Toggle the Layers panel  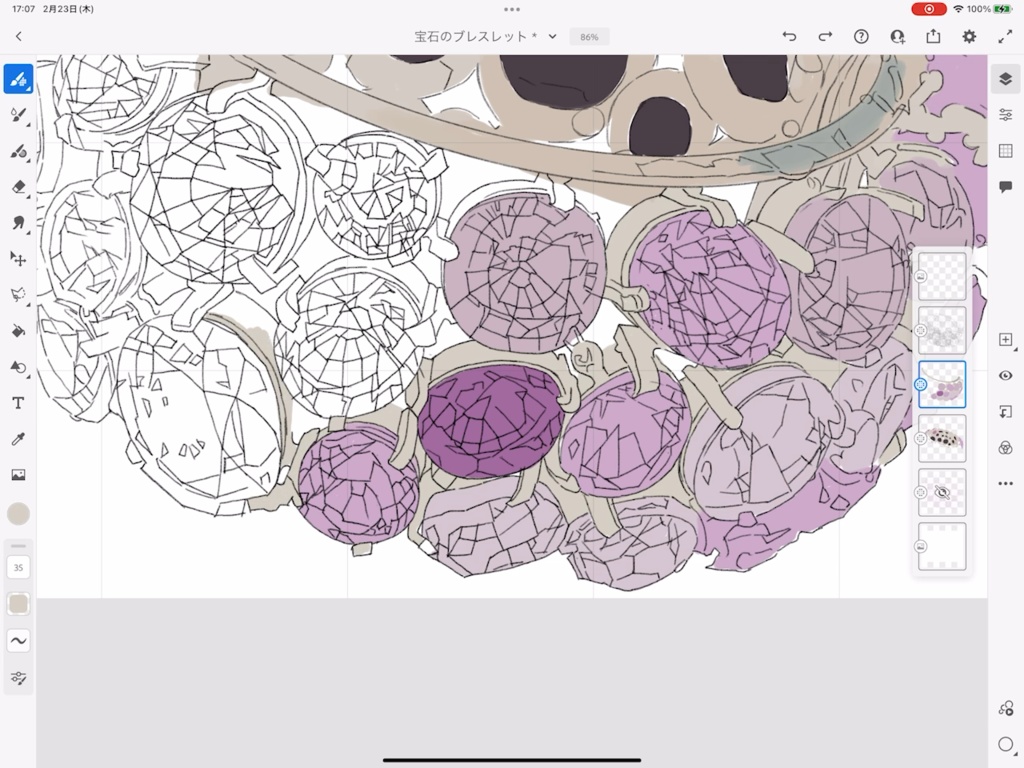coord(1006,79)
